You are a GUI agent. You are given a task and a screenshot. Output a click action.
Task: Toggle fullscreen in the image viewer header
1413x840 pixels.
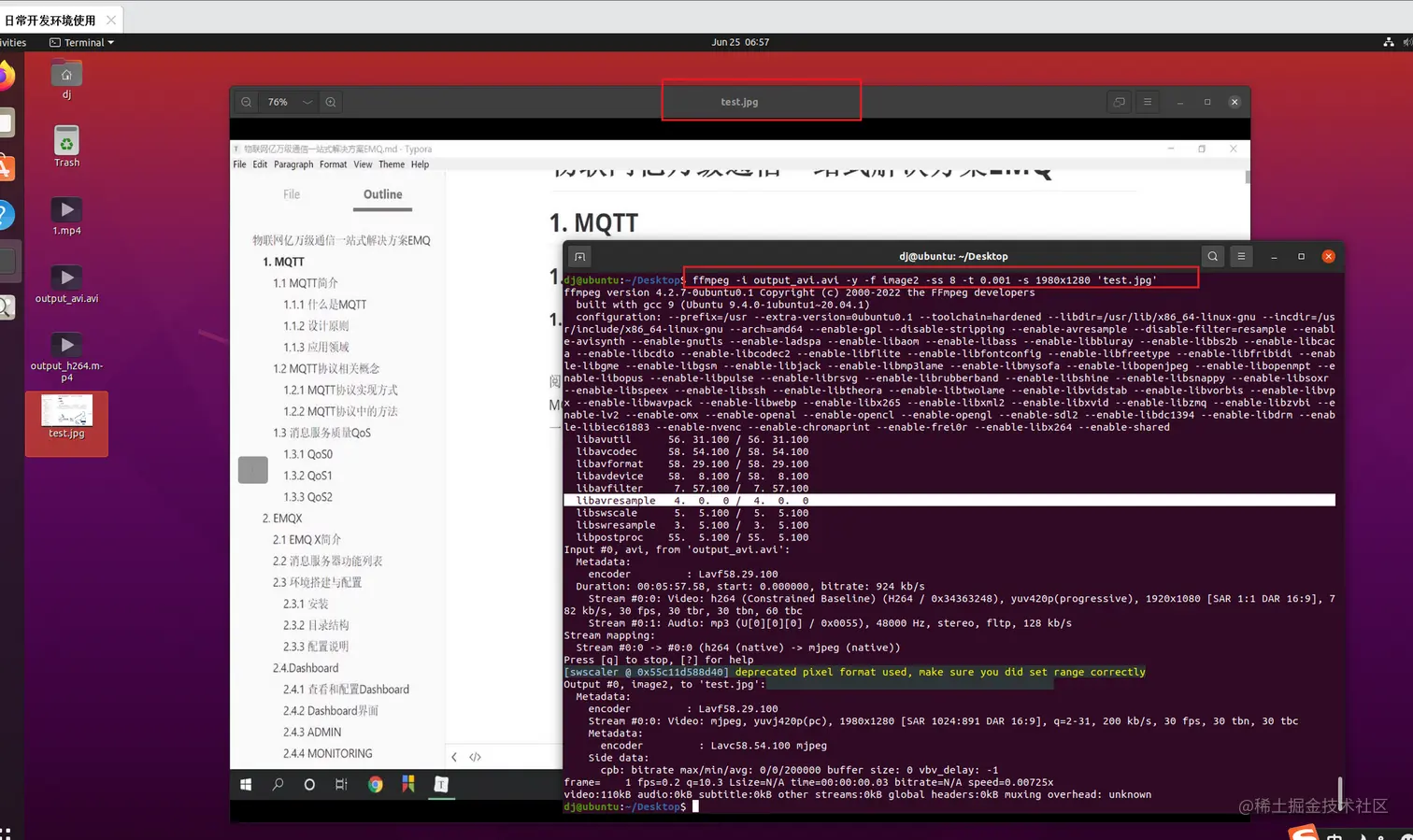pyautogui.click(x=1119, y=102)
